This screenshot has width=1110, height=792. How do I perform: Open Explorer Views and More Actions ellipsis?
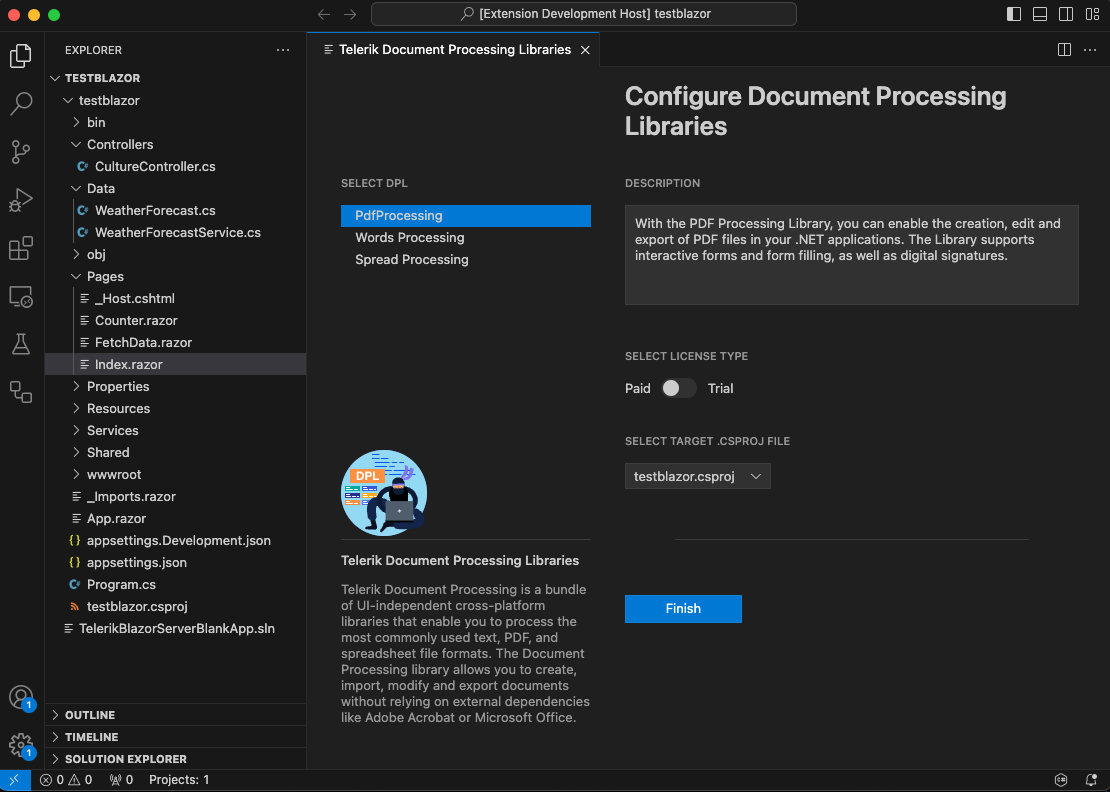283,50
